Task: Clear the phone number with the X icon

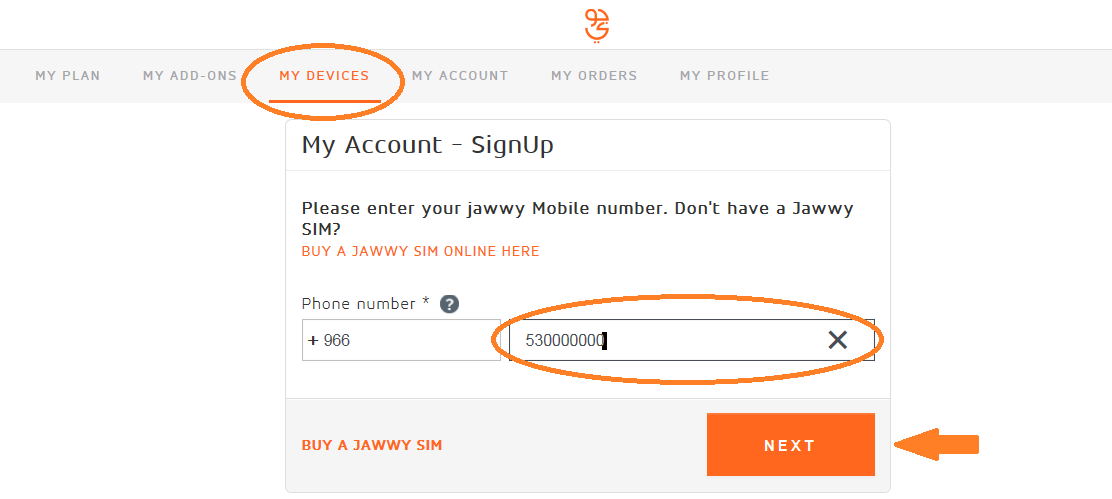Action: coord(838,340)
